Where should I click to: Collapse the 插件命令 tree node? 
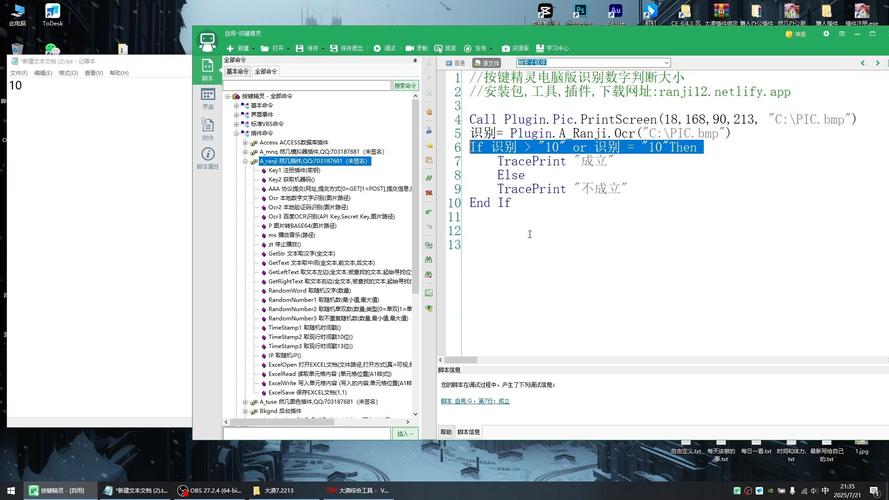[x=236, y=133]
